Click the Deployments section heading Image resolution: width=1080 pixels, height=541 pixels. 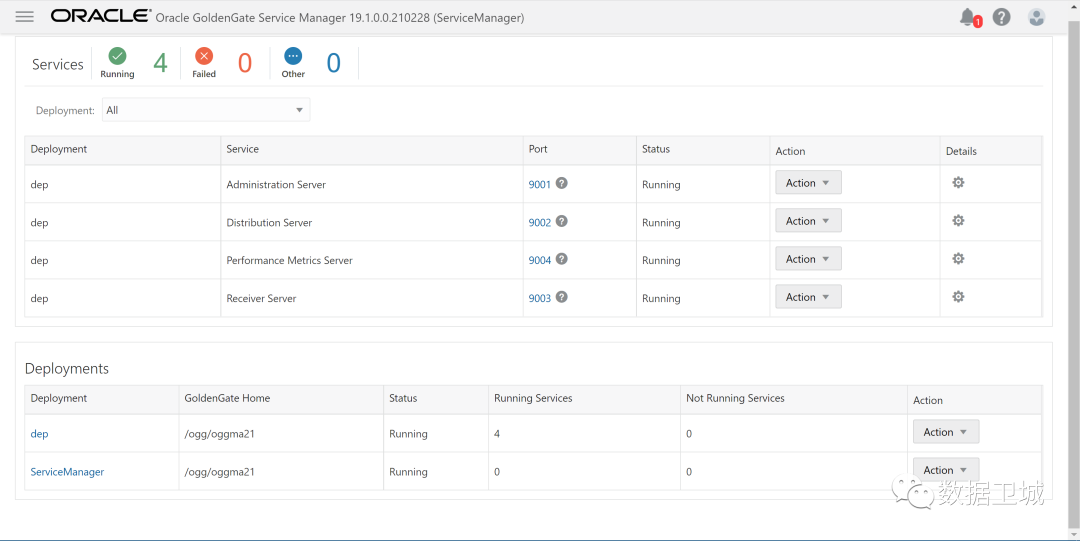(x=67, y=369)
